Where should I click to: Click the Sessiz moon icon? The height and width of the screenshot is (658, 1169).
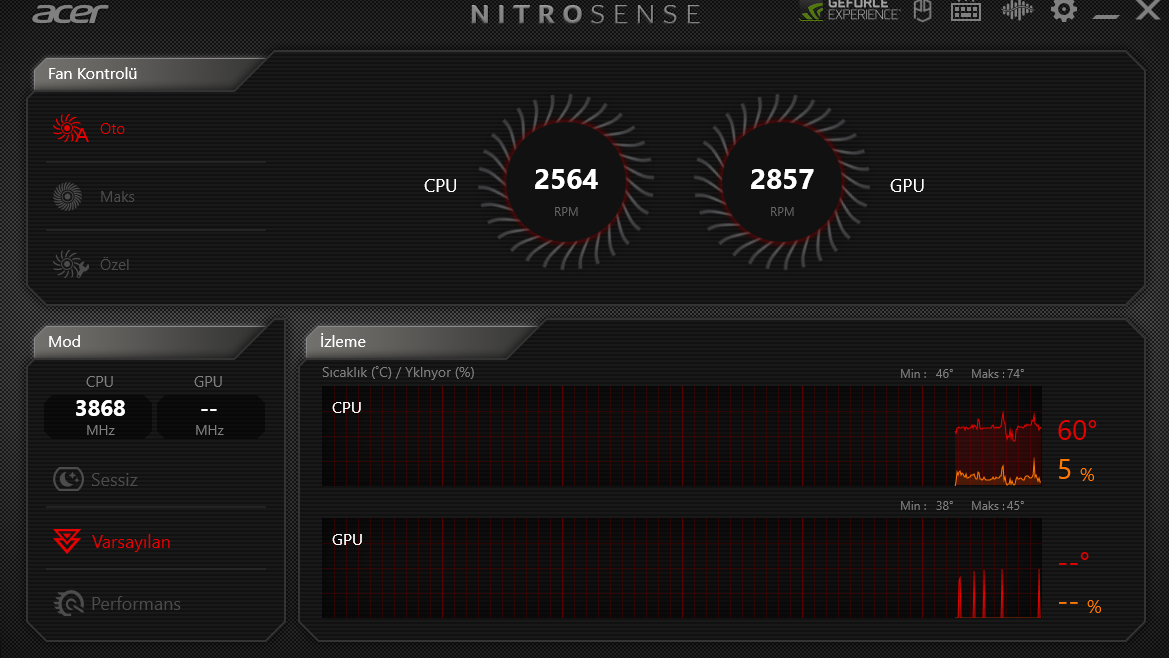click(68, 479)
